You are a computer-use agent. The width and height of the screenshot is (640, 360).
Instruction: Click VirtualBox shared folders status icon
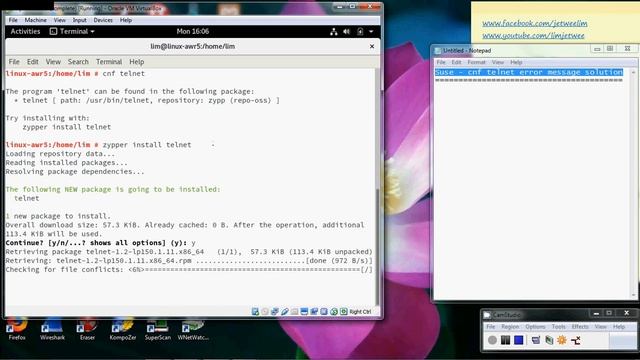[294, 312]
